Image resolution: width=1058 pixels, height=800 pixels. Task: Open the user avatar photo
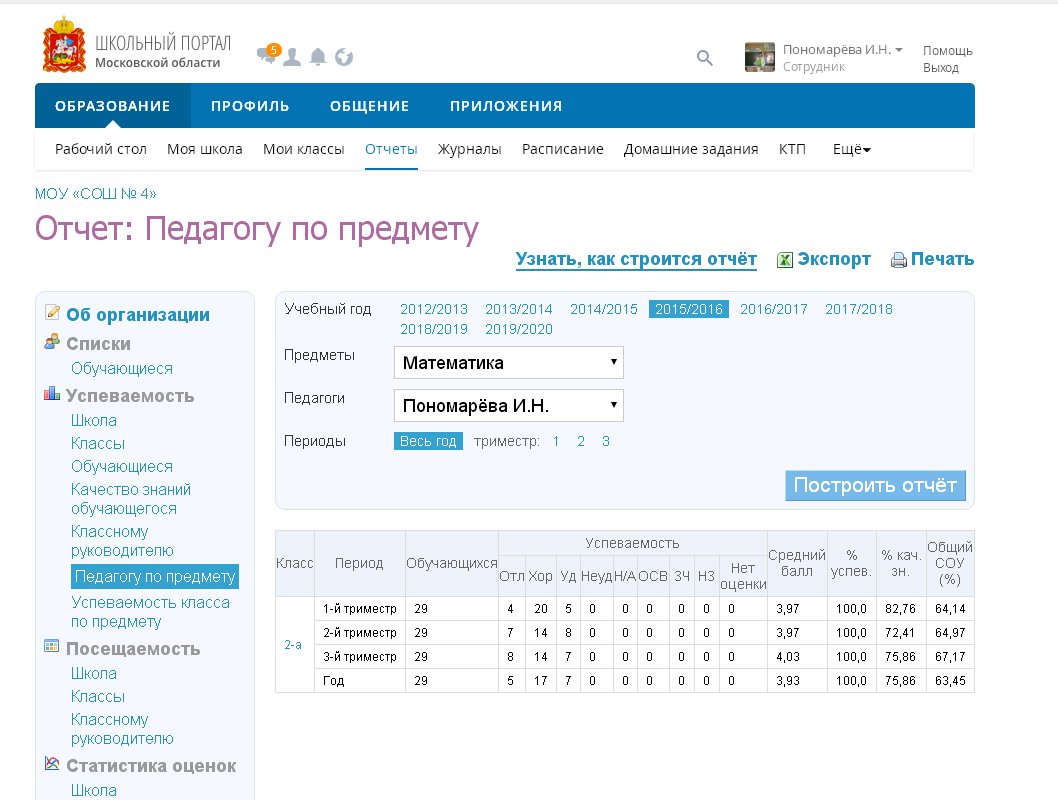760,57
